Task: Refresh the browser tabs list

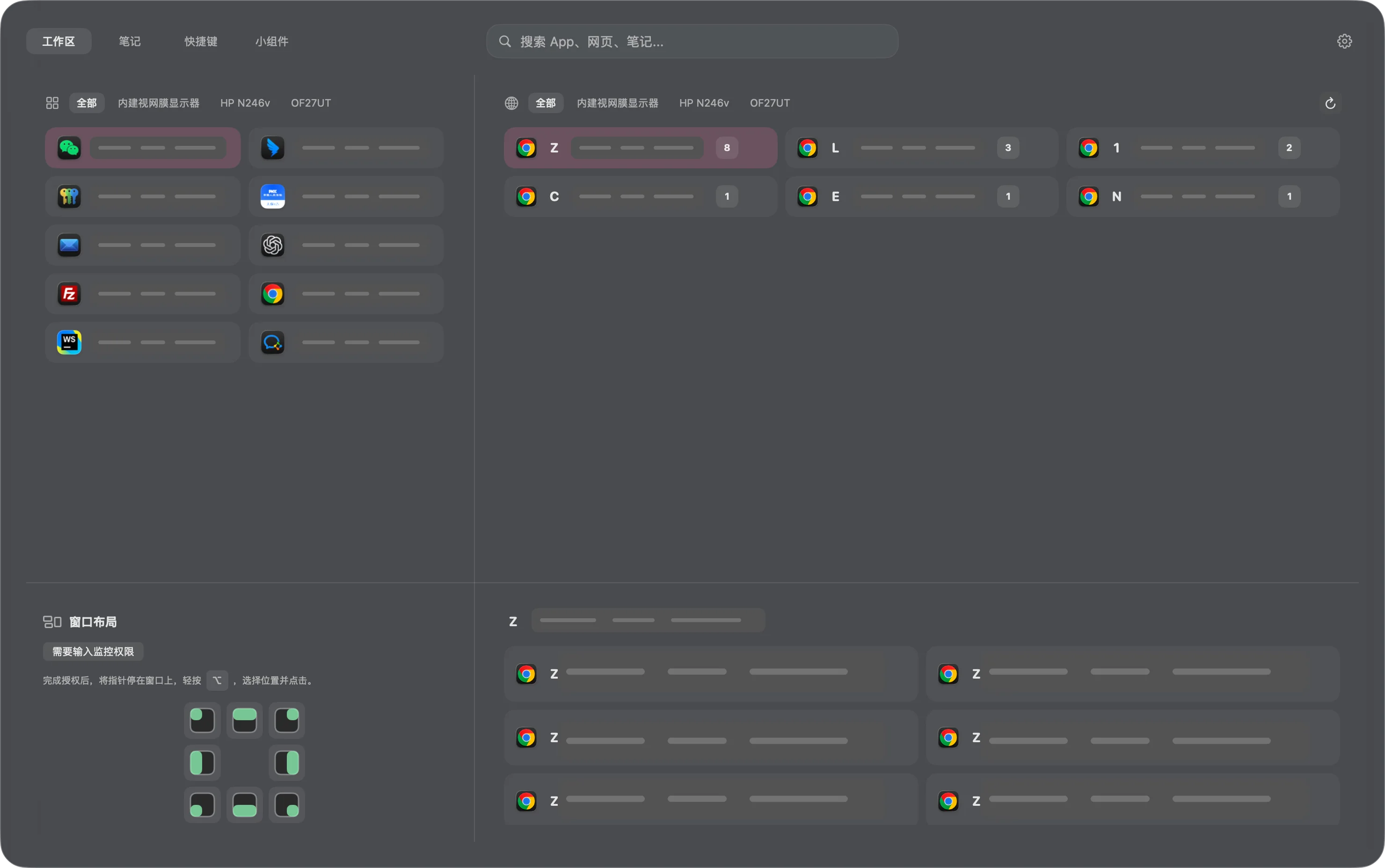Action: coord(1330,103)
